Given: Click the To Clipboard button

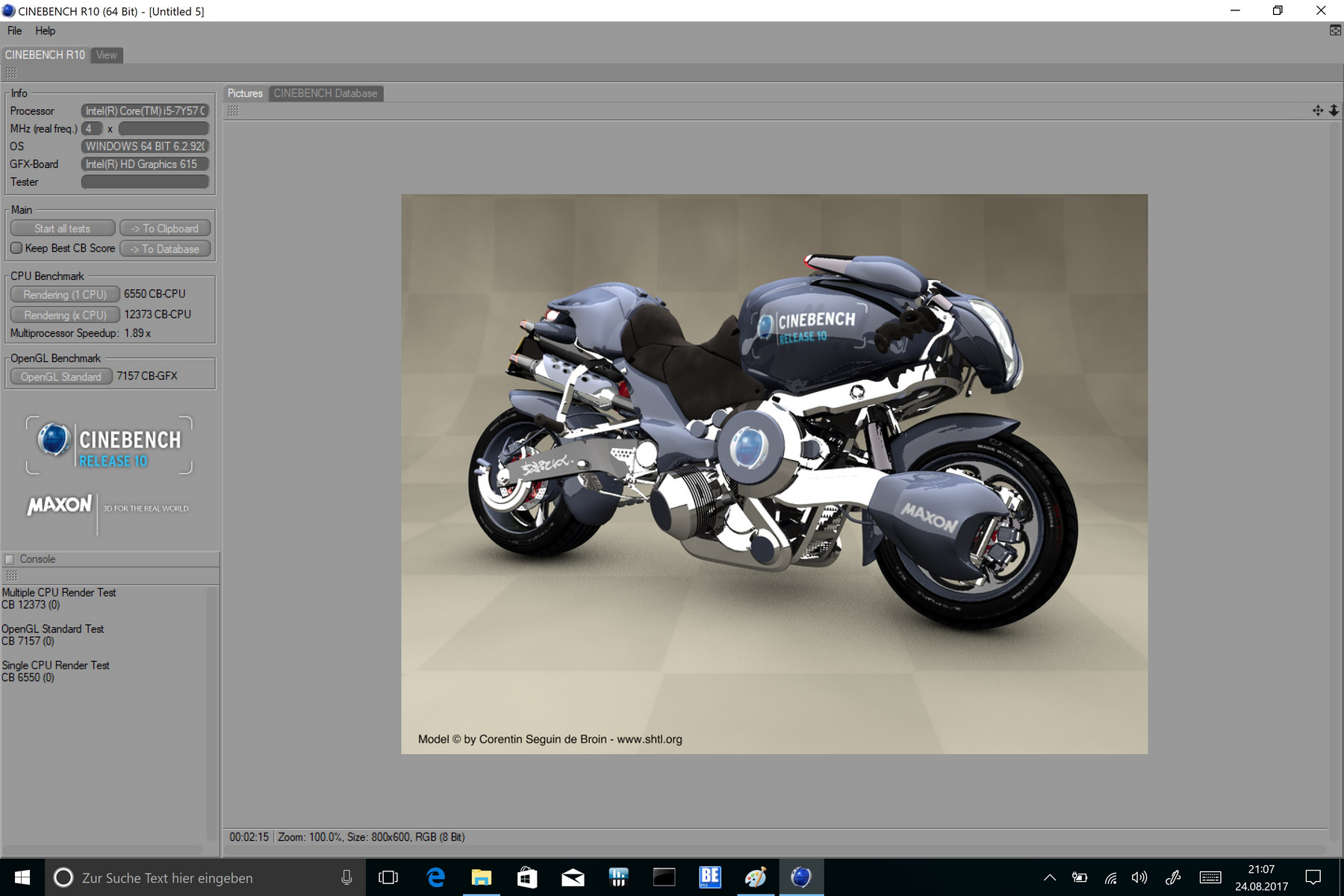Looking at the screenshot, I should pos(165,228).
